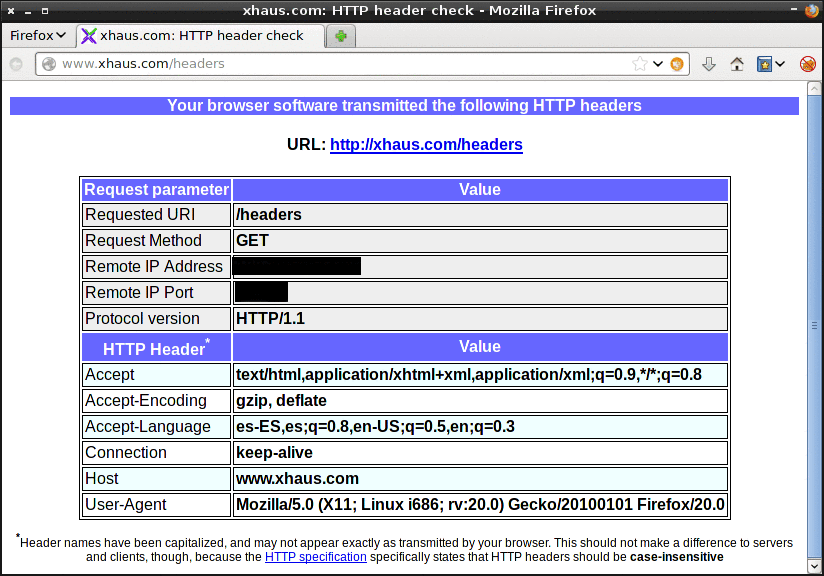
Task: Click the 'Remote IP Address' label
Action: click(154, 266)
